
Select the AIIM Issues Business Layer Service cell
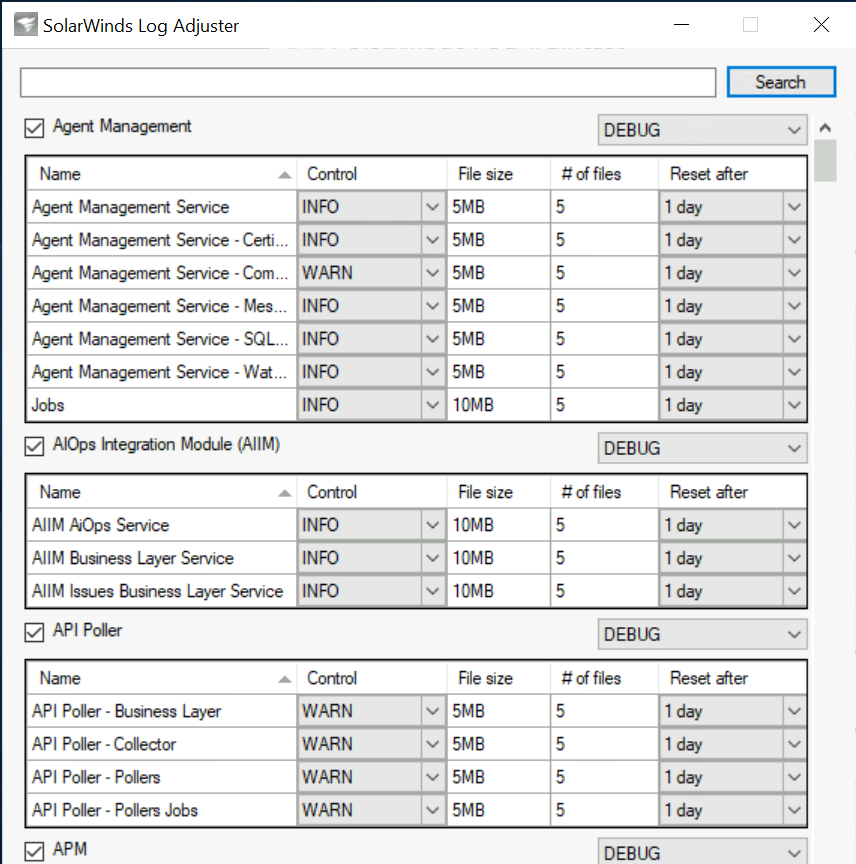pyautogui.click(x=161, y=591)
